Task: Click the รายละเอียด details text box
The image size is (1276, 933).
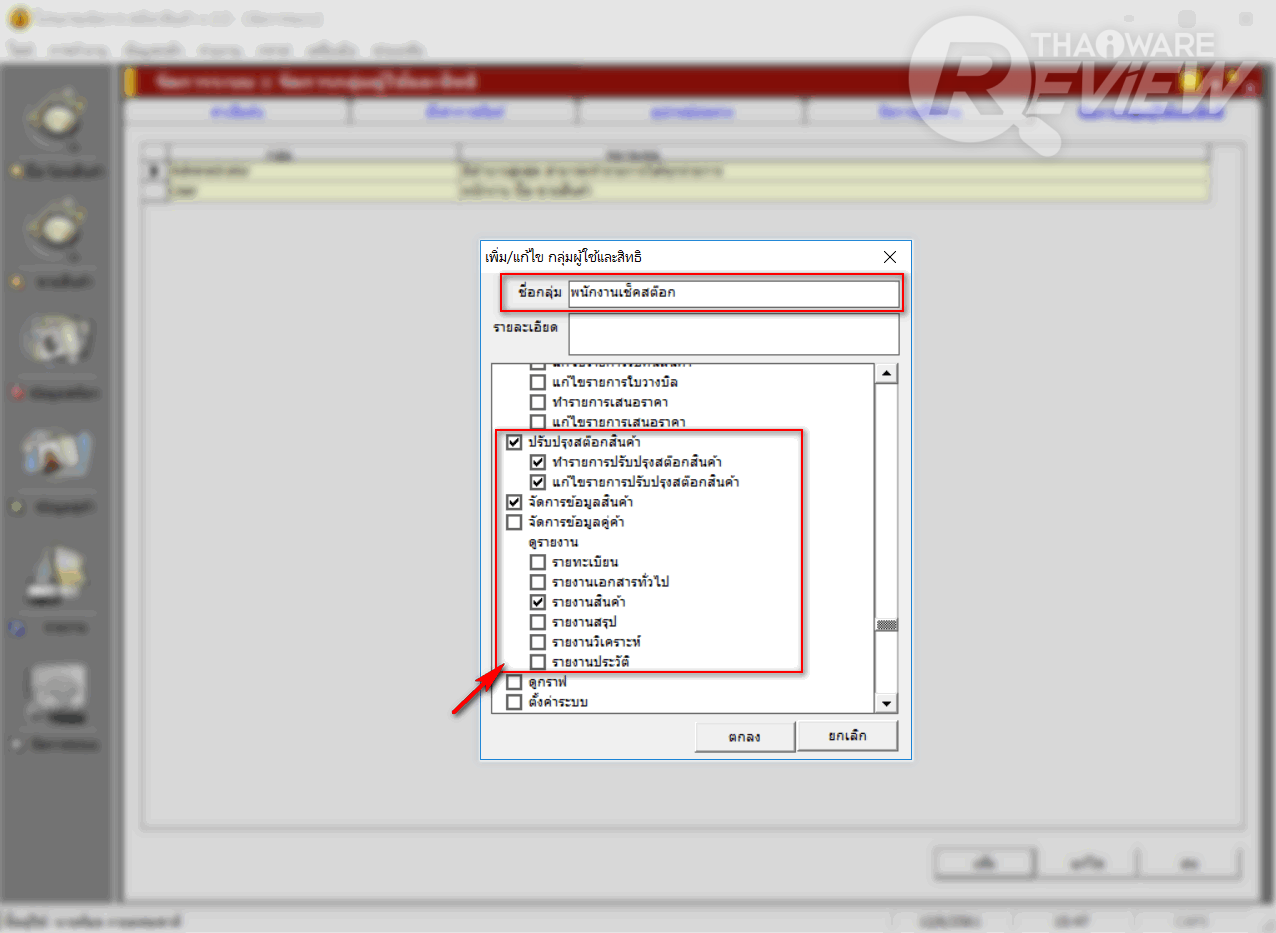Action: click(x=733, y=334)
